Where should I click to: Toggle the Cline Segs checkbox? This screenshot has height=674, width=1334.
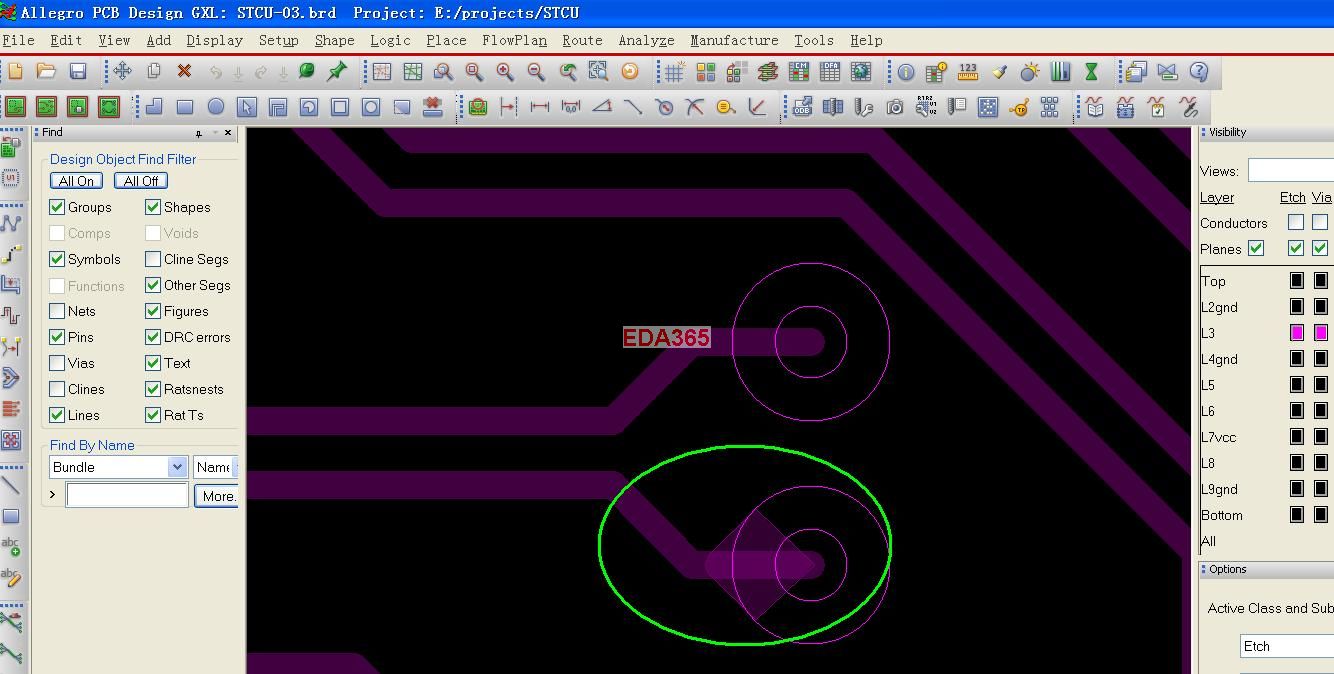click(153, 259)
